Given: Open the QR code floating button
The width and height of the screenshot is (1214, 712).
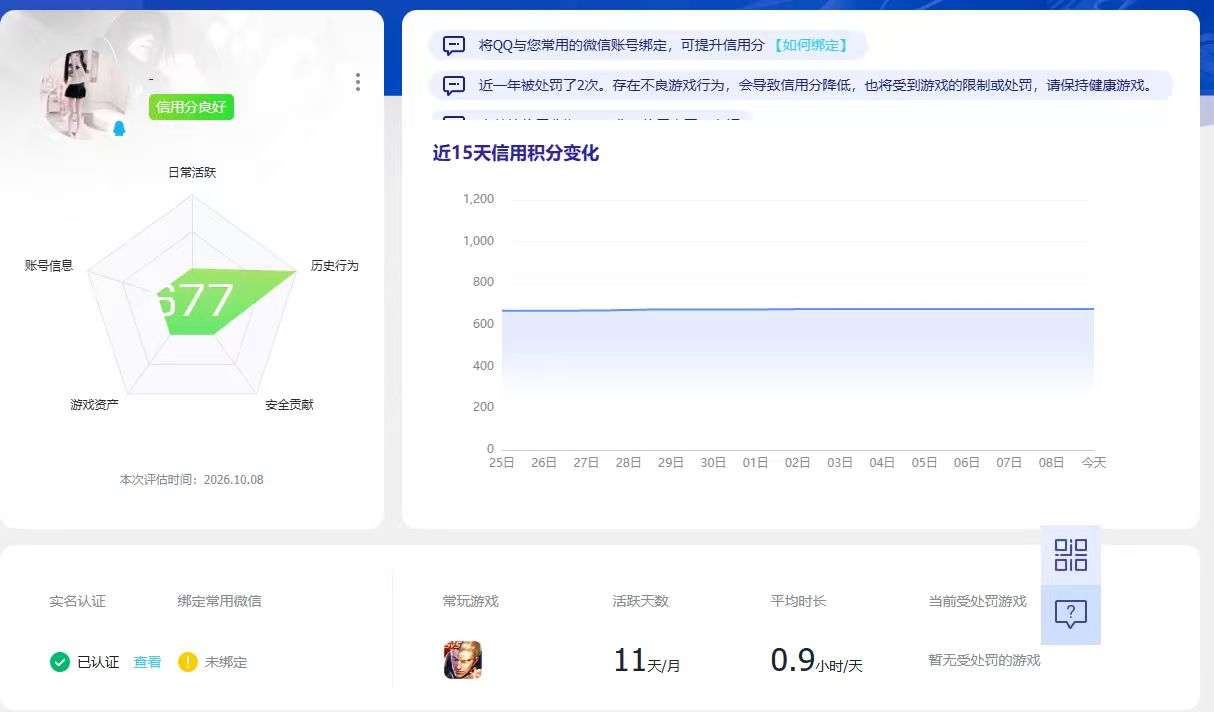Looking at the screenshot, I should [x=1070, y=555].
